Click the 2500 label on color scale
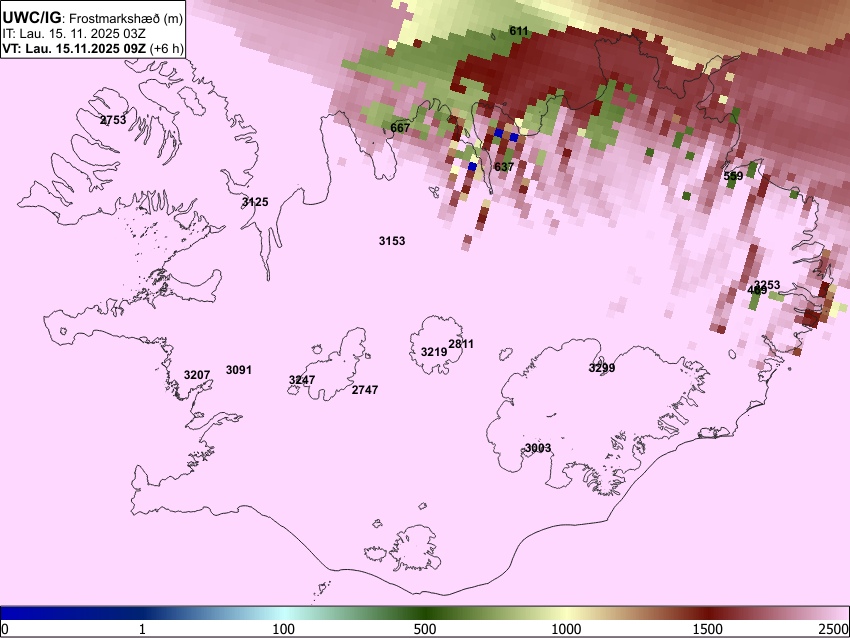 (x=835, y=629)
